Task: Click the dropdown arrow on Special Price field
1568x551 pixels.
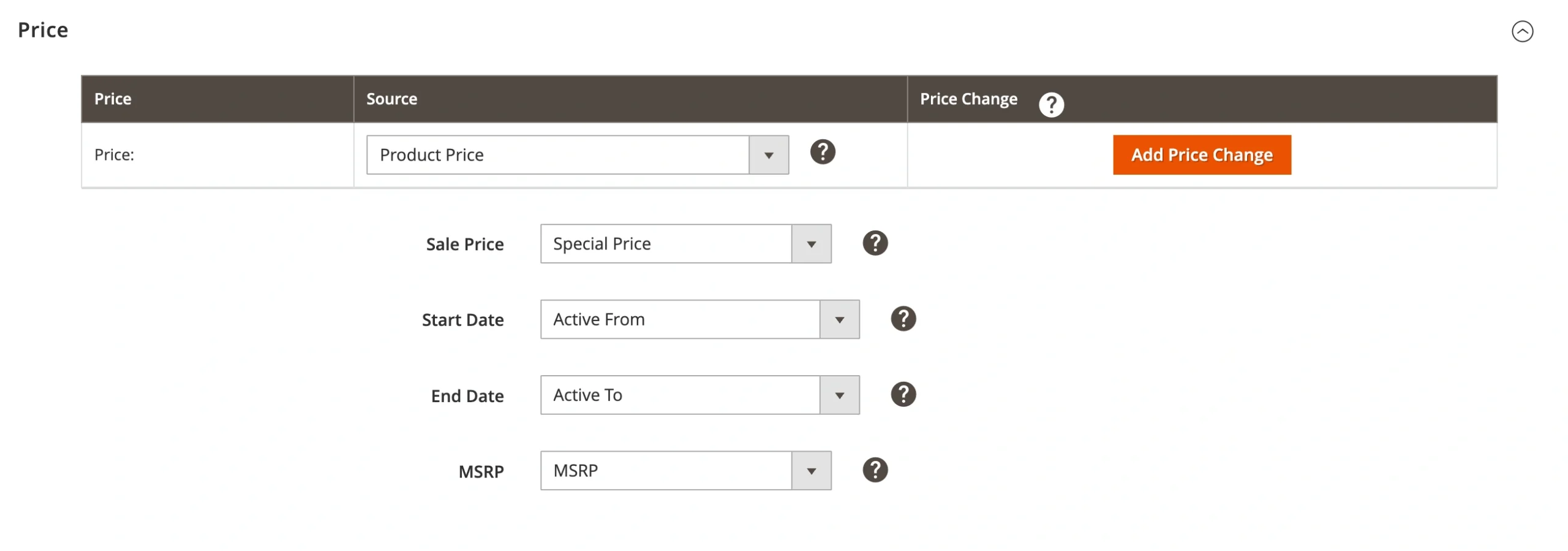Action: pyautogui.click(x=812, y=243)
